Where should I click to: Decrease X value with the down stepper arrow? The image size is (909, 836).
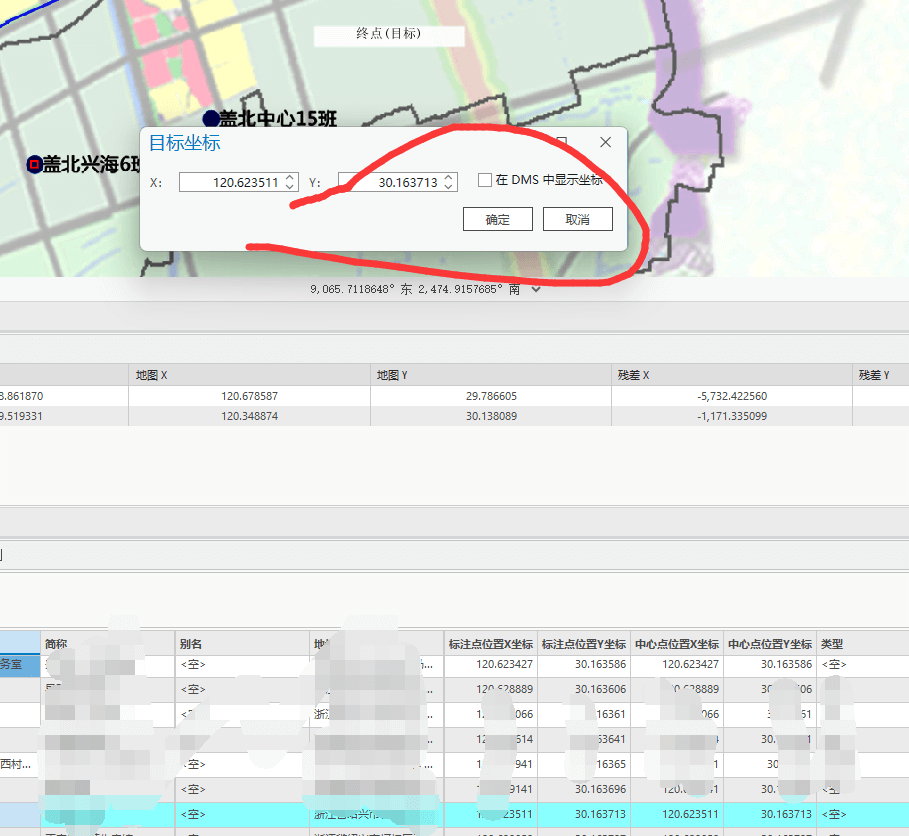(x=290, y=187)
